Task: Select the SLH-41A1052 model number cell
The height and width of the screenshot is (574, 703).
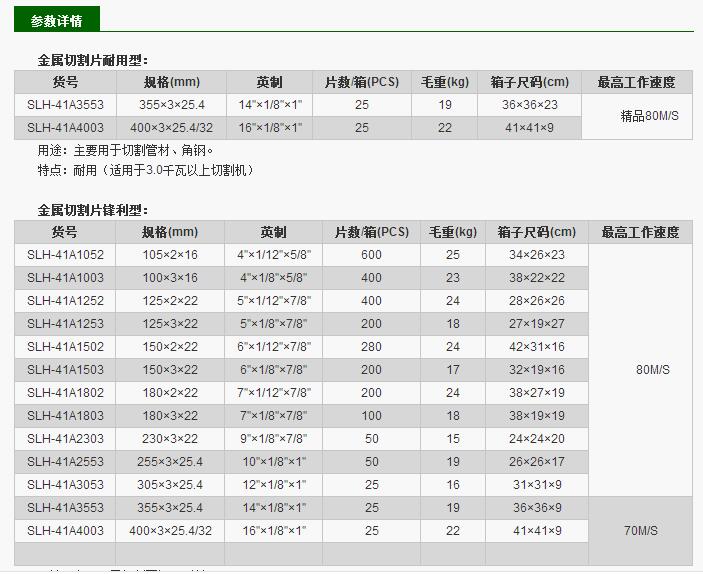Action: [x=65, y=255]
